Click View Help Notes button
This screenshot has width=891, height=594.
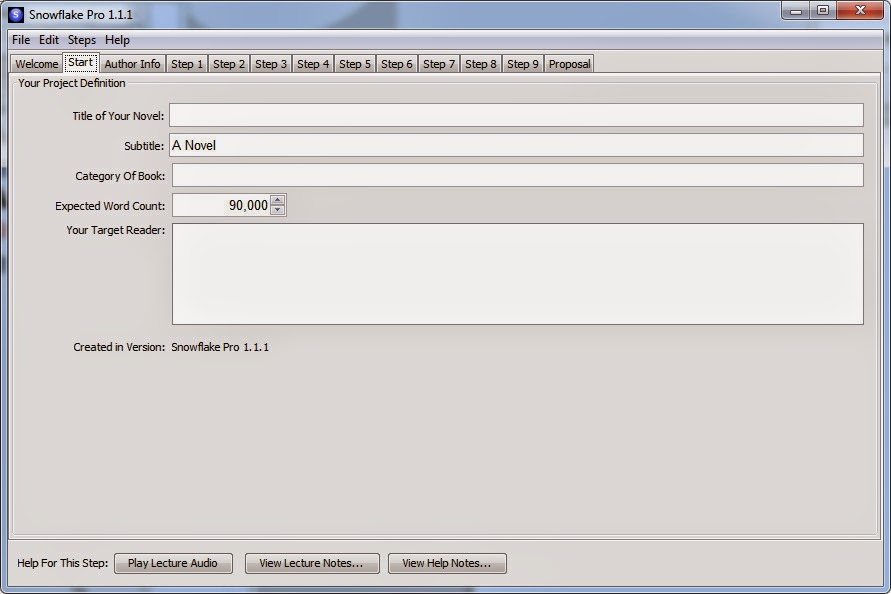[x=447, y=563]
